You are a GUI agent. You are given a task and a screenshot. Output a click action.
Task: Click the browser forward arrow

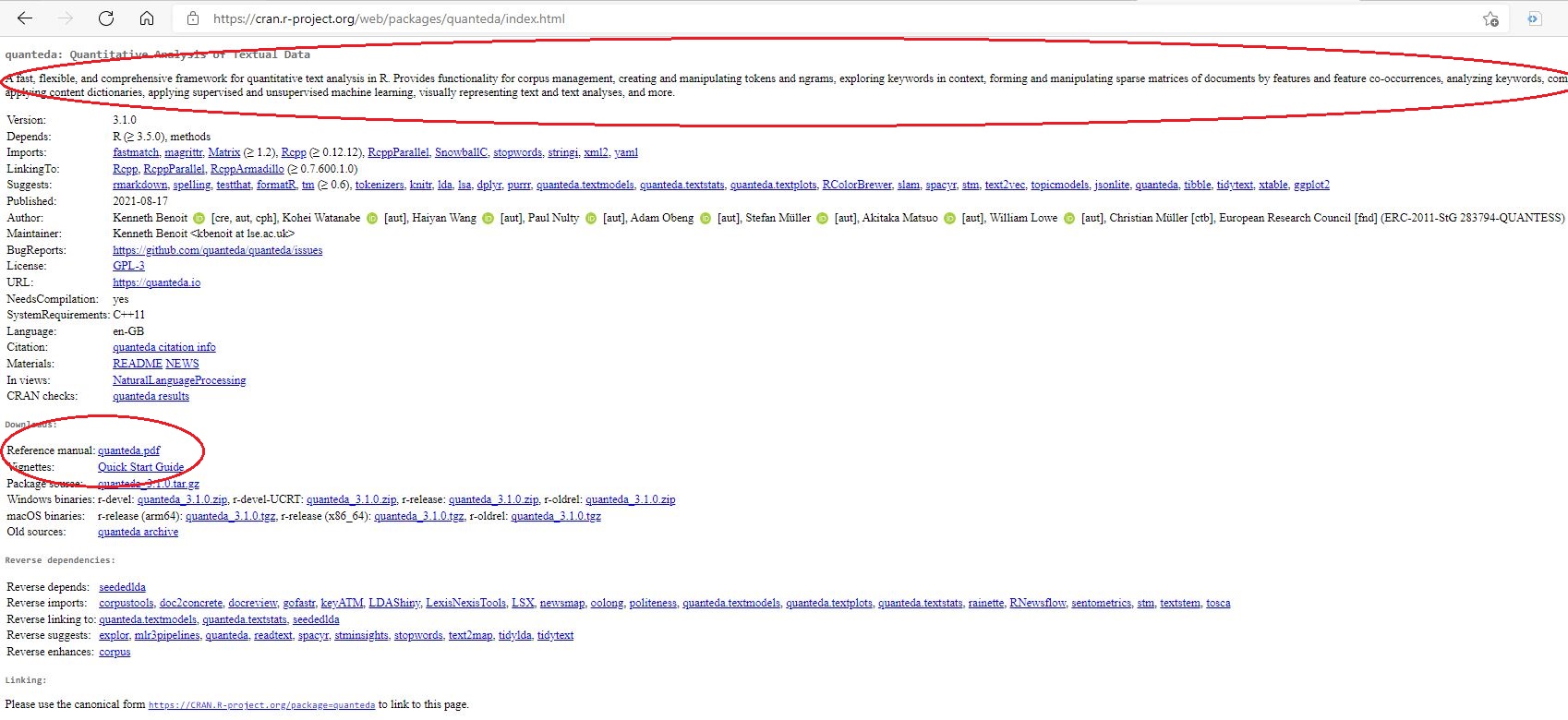[x=66, y=18]
